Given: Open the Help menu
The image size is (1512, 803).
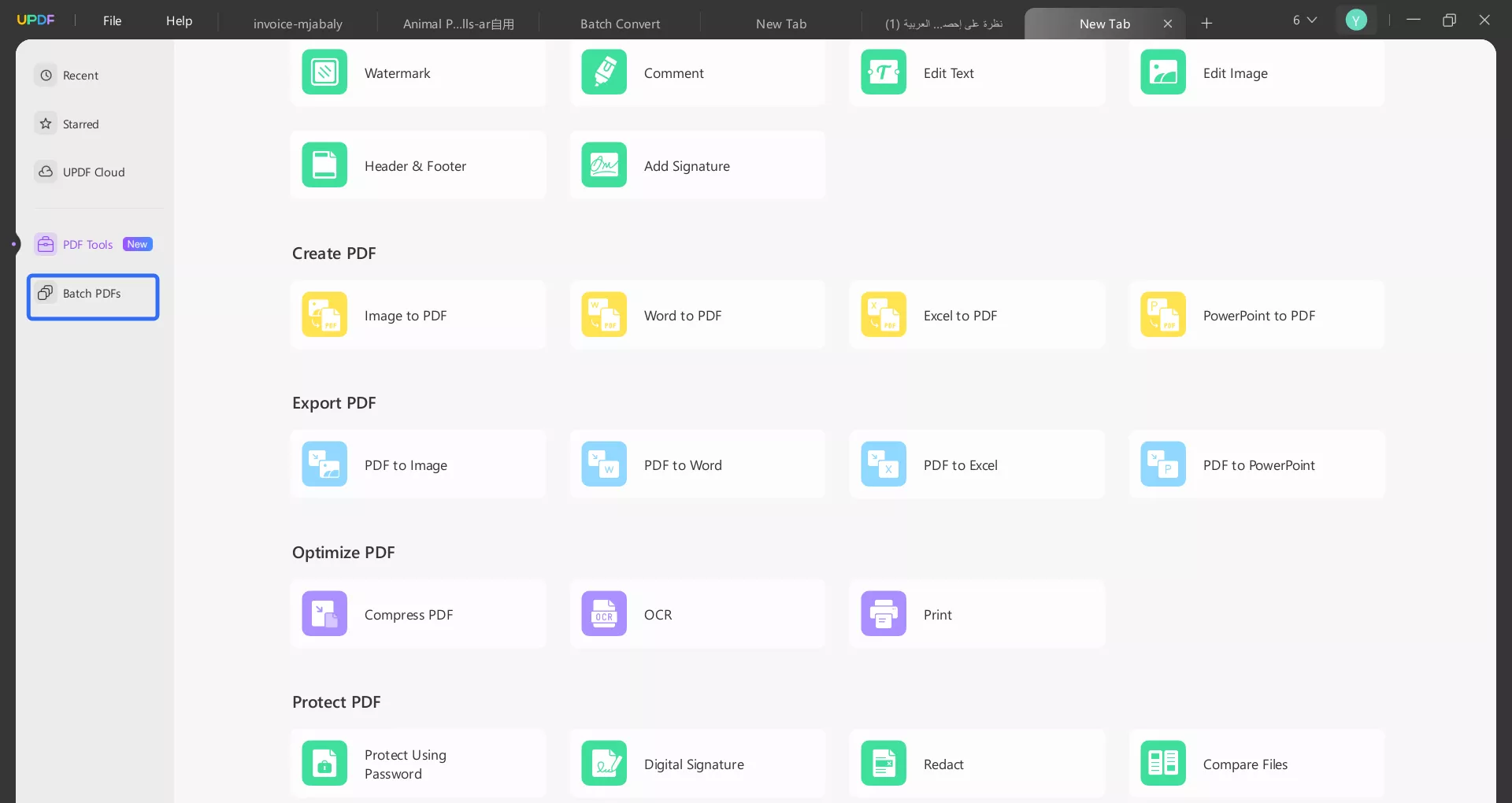Looking at the screenshot, I should pyautogui.click(x=179, y=21).
